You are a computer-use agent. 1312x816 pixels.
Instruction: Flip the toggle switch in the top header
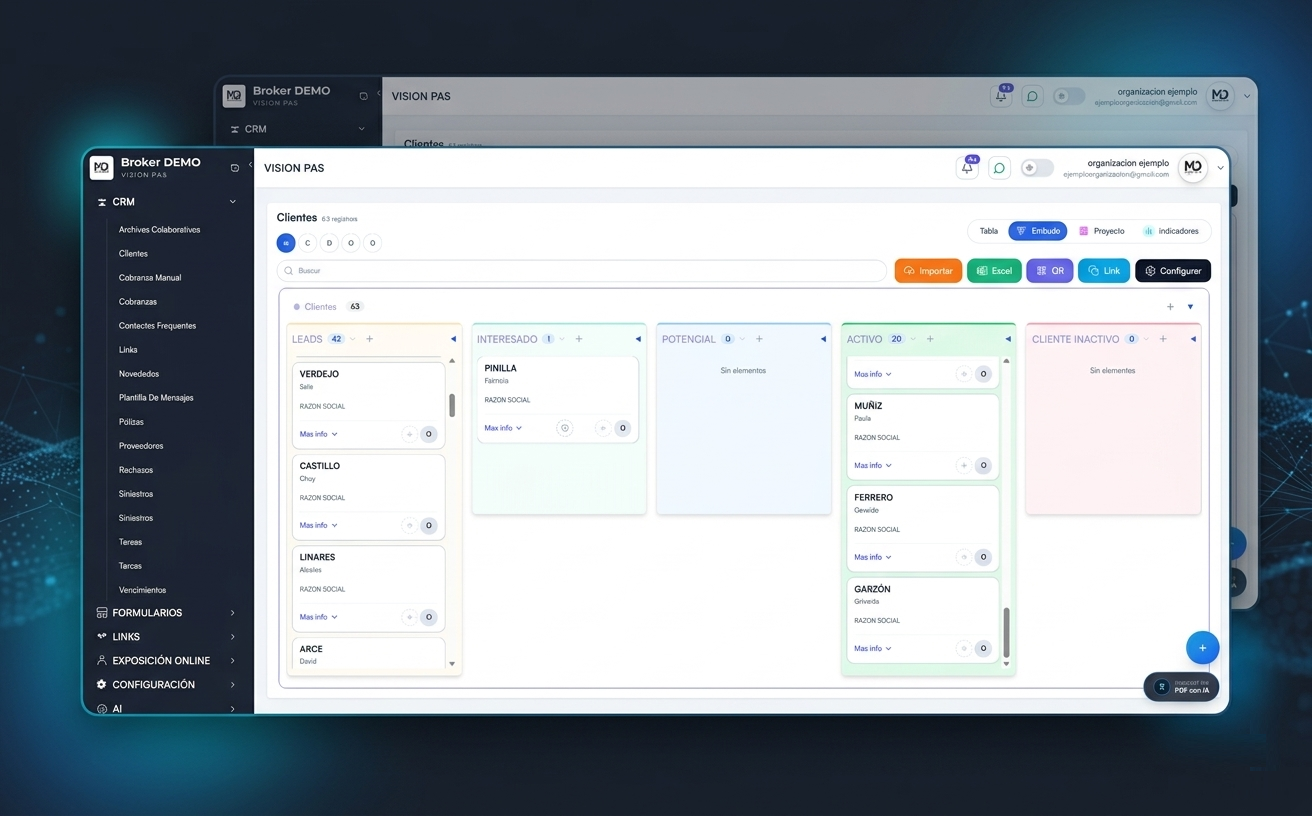pyautogui.click(x=1037, y=168)
